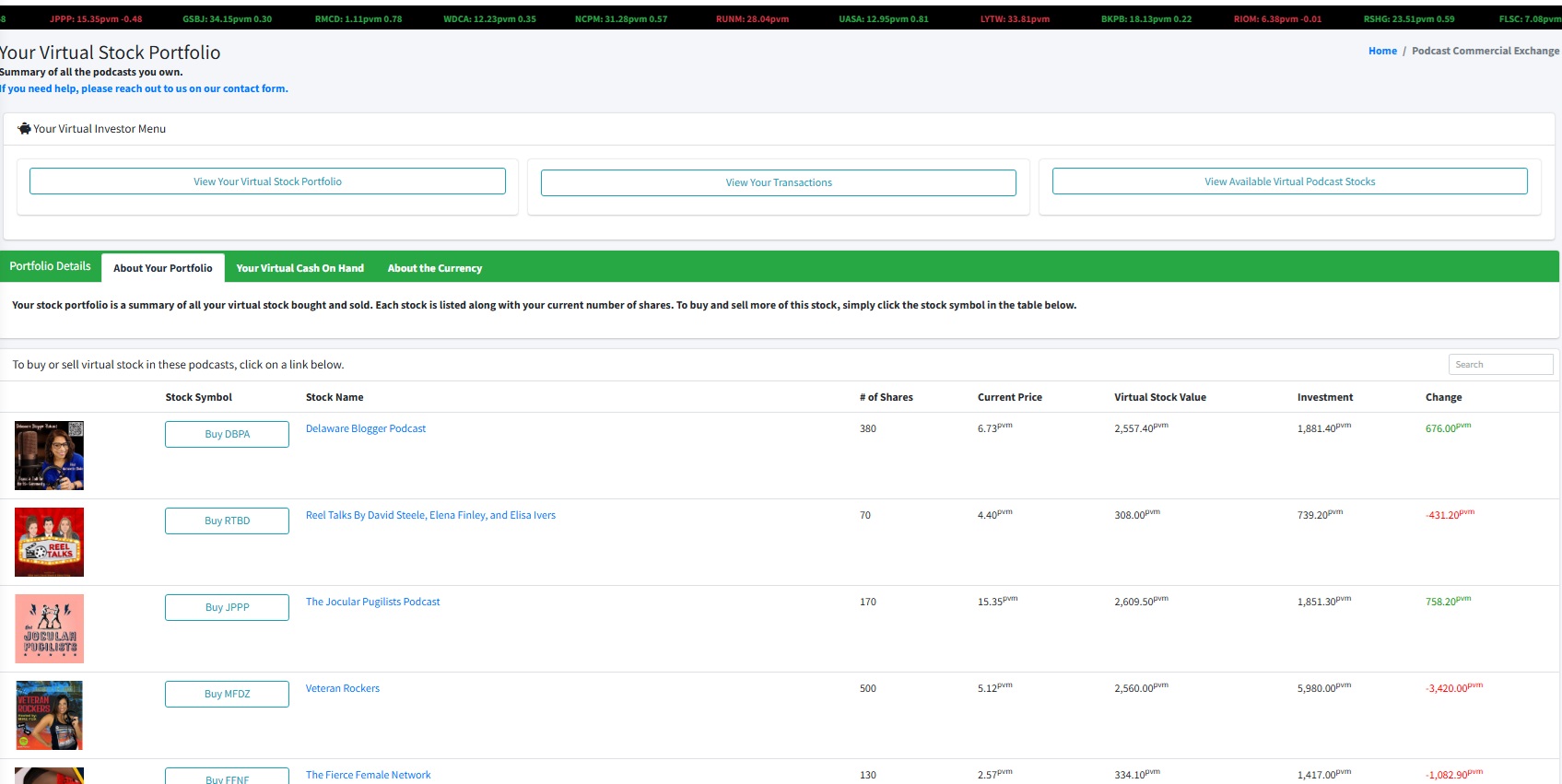
Task: Click the Buy JPPP stock button
Action: pyautogui.click(x=227, y=607)
